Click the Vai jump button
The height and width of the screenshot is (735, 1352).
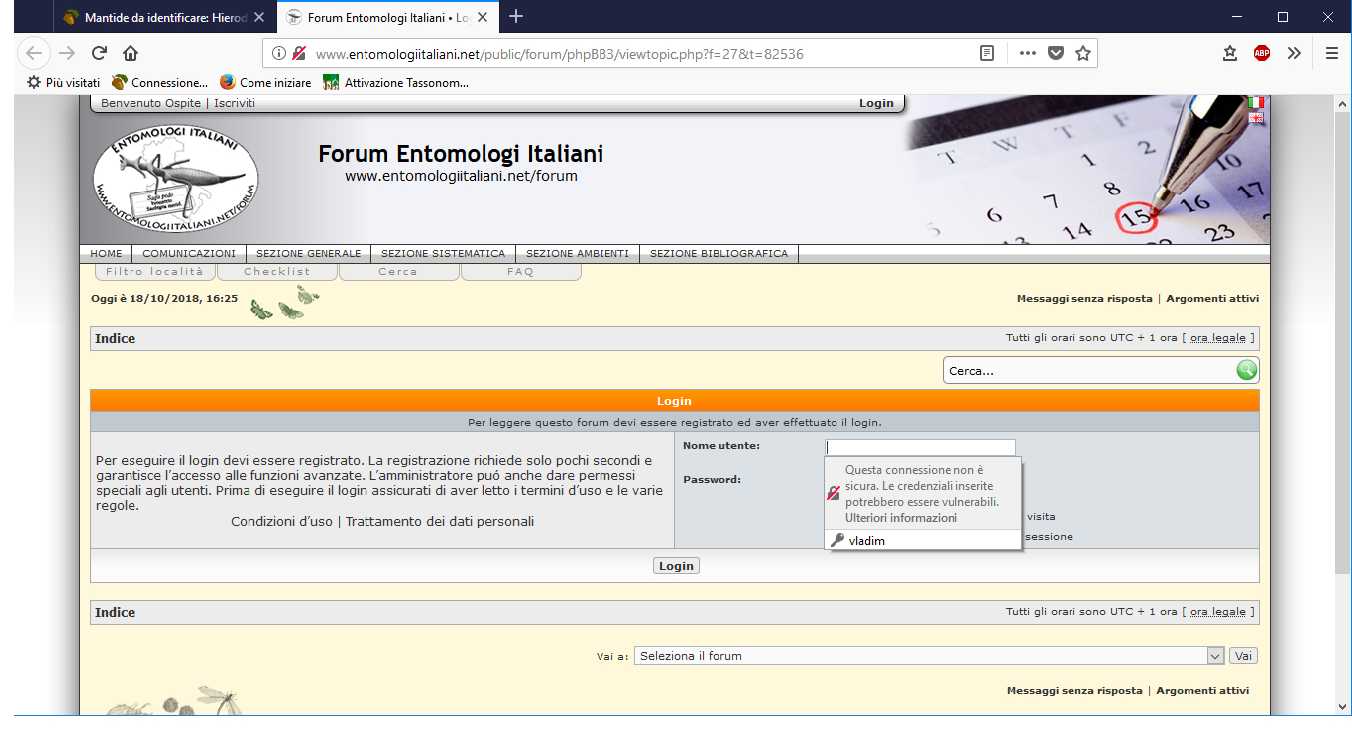click(x=1243, y=656)
